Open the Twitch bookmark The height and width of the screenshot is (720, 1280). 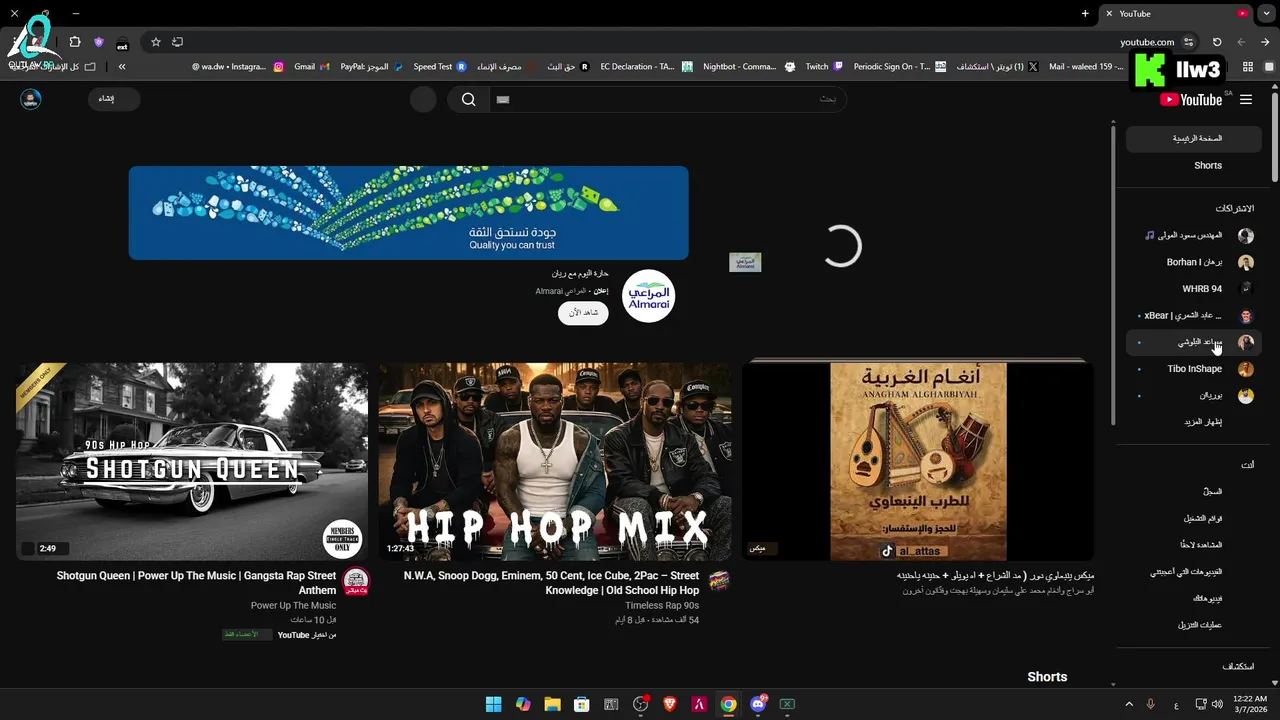pyautogui.click(x=824, y=67)
